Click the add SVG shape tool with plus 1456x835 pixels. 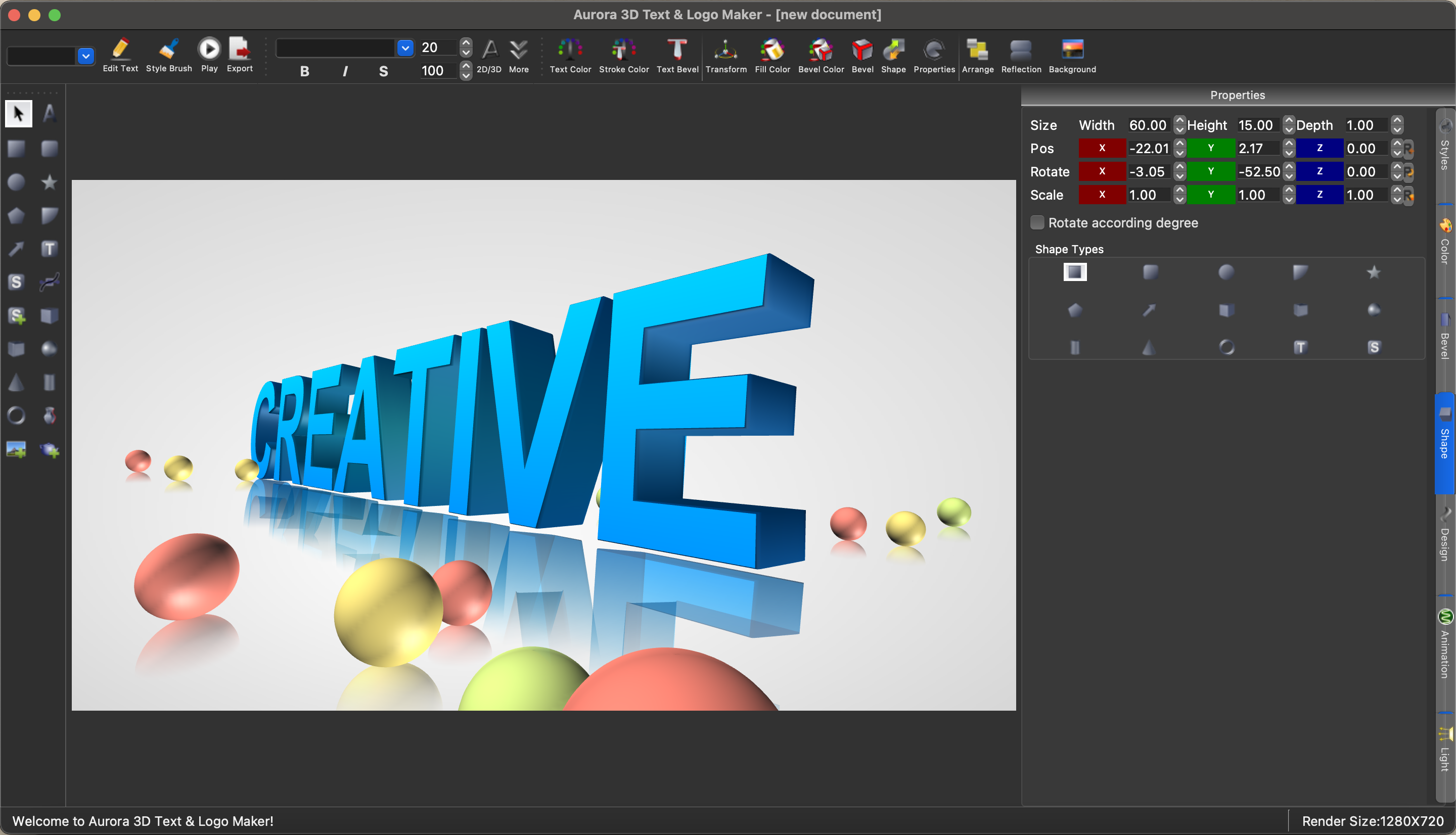coord(17,316)
